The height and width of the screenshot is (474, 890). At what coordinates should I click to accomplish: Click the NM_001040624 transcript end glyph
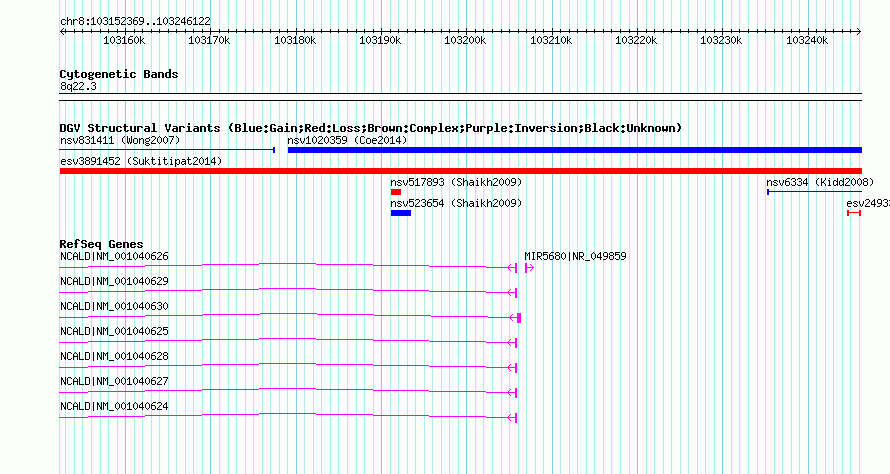513,417
